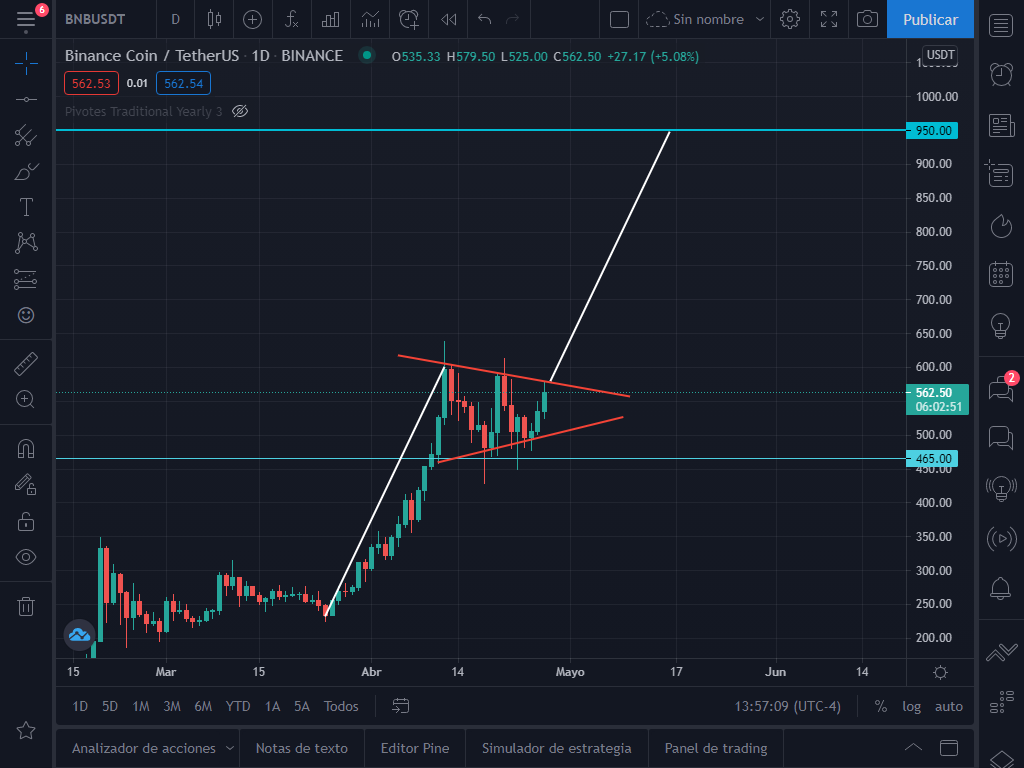Open the forecast and measurement tools
Viewport: 1024px width, 768px height.
click(x=26, y=280)
